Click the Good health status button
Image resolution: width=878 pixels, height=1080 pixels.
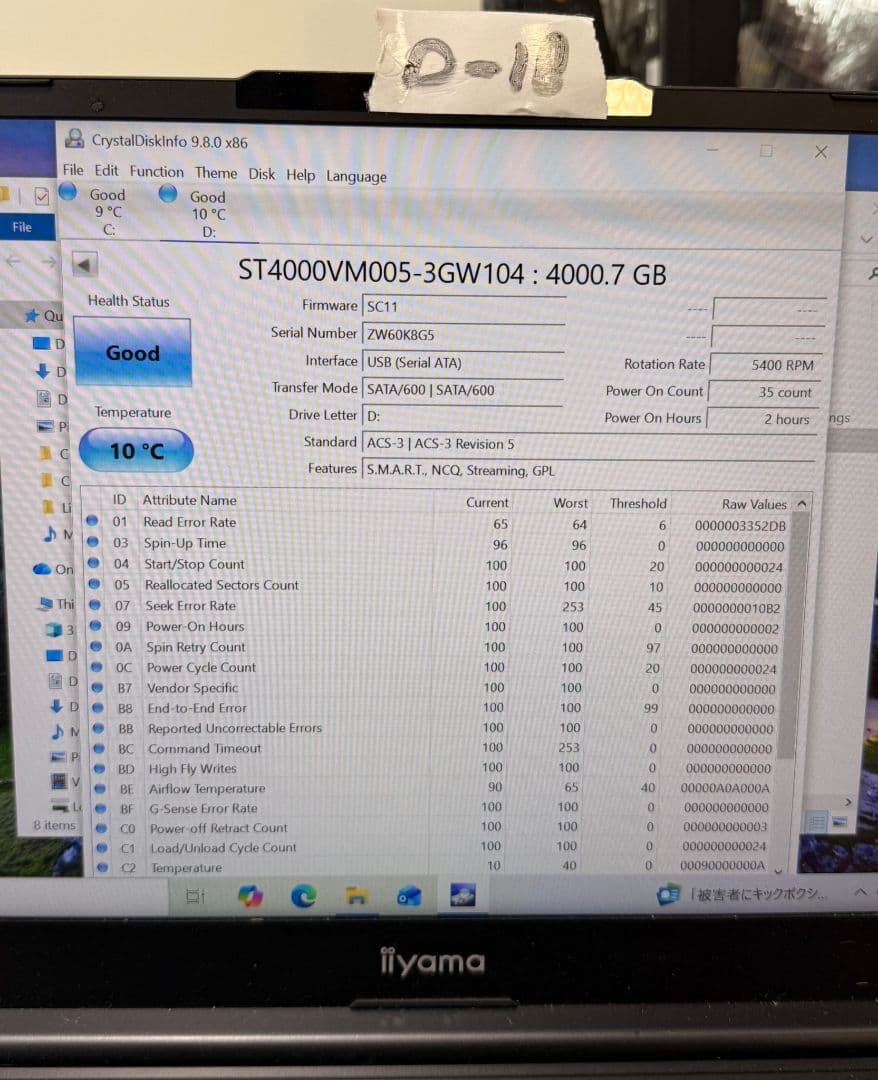(x=132, y=352)
